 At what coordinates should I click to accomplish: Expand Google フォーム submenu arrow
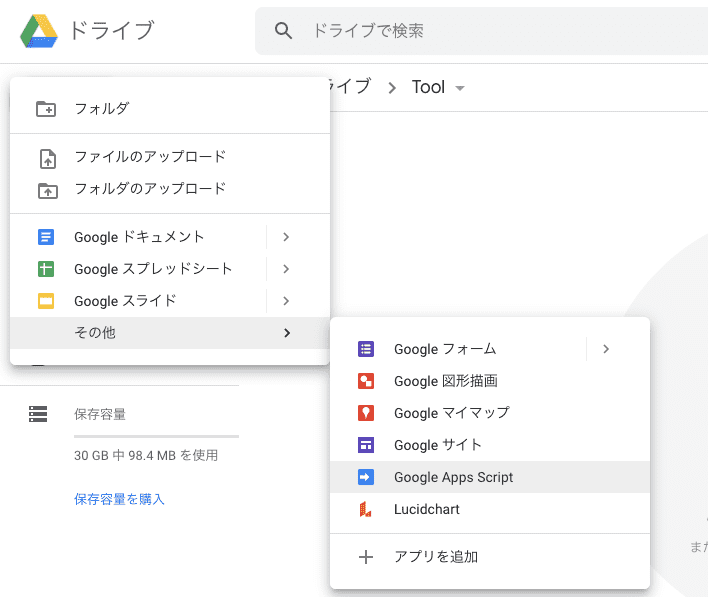pos(606,349)
